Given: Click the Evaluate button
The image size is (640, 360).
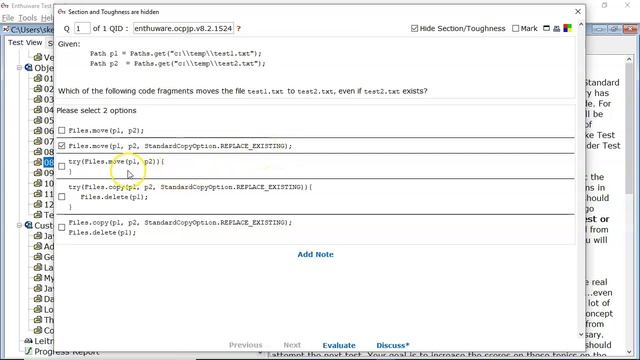Looking at the screenshot, I should tap(339, 345).
